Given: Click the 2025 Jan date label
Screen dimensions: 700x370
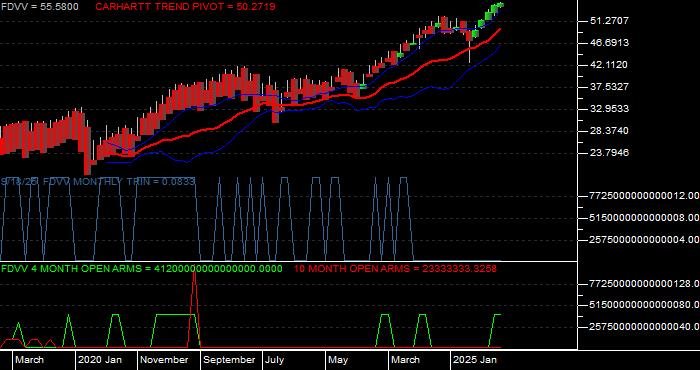Looking at the screenshot, I should coord(475,360).
